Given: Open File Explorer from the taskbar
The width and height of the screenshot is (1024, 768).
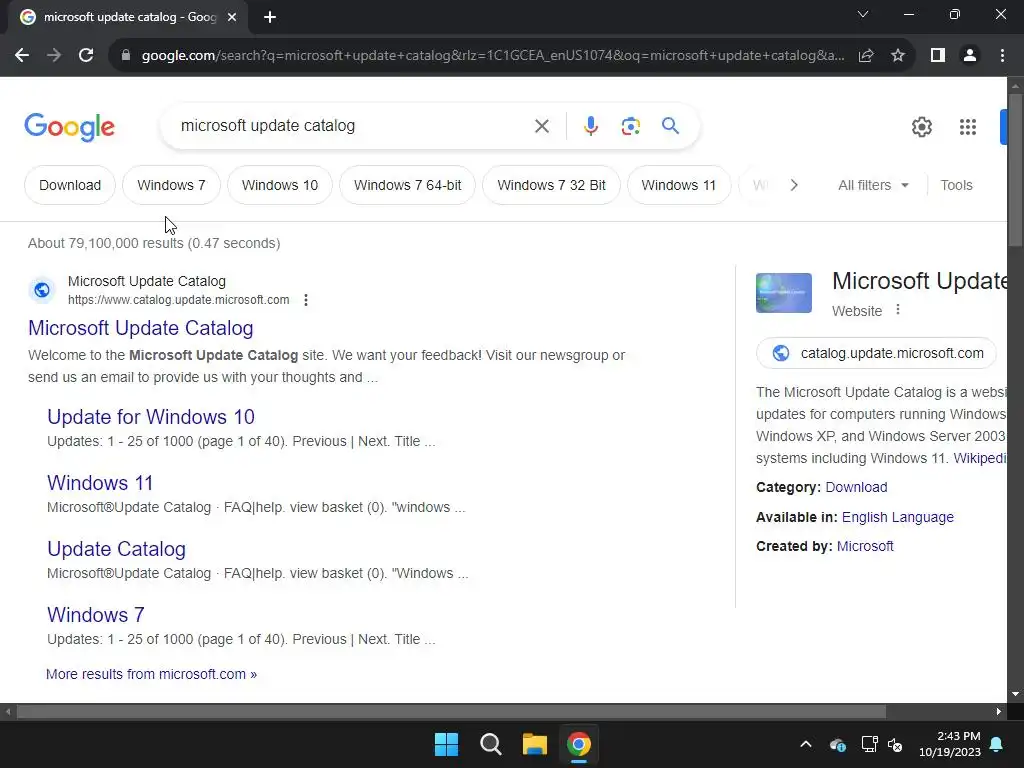Looking at the screenshot, I should [x=534, y=744].
